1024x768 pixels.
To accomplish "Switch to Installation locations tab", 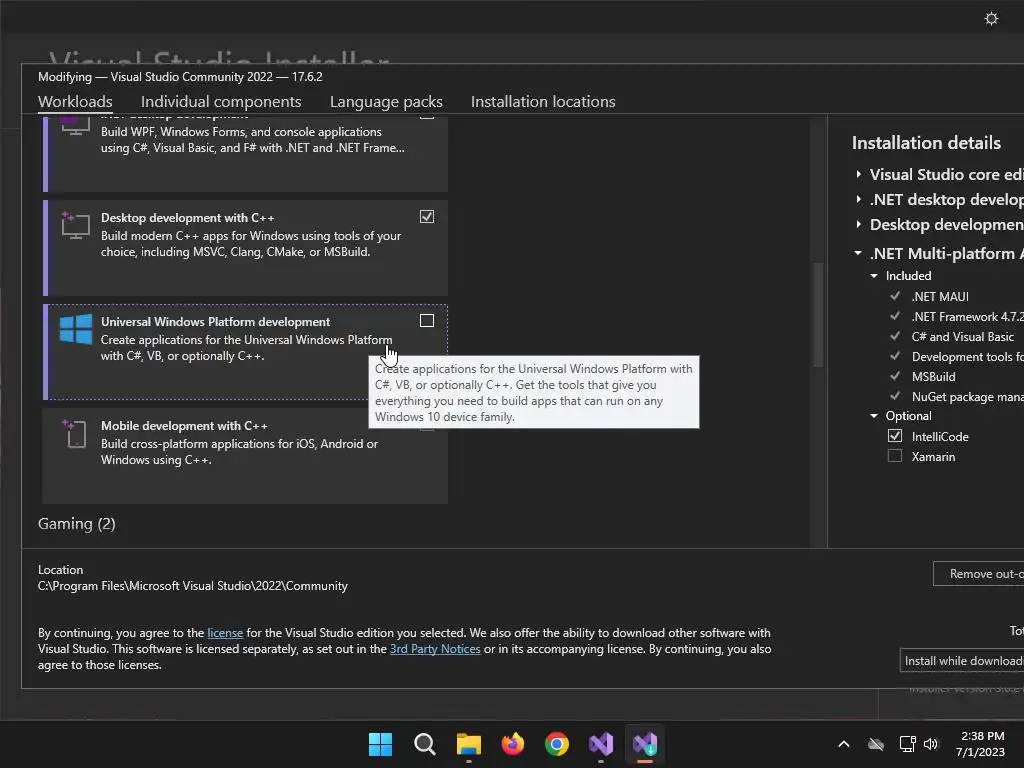I will (x=543, y=102).
